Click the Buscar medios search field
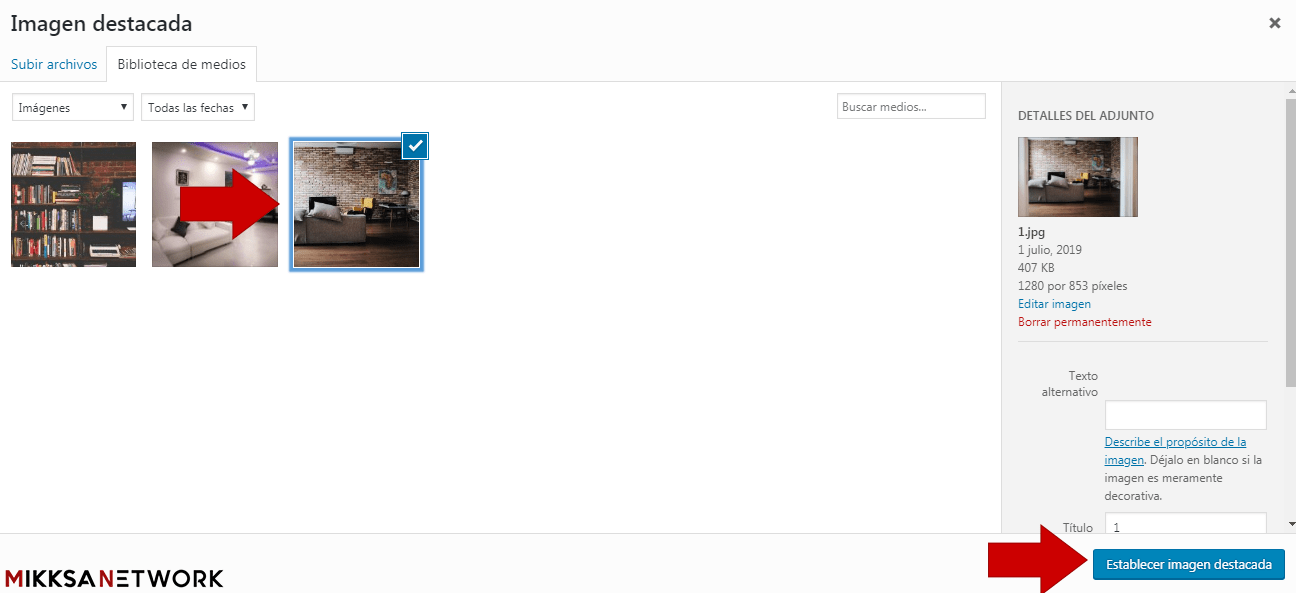Screen dimensions: 1296x593 (x=910, y=107)
